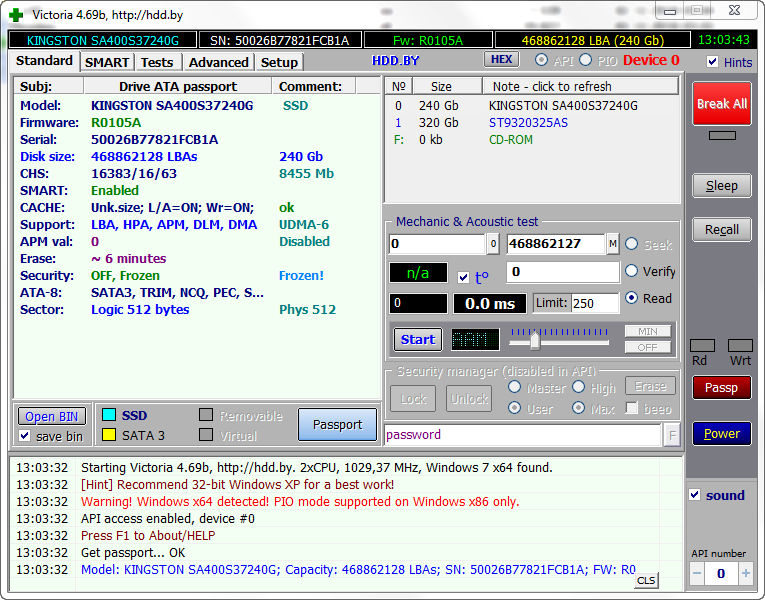Screen dimensions: 765x600
Task: Click the OFF acoustic button
Action: [647, 347]
